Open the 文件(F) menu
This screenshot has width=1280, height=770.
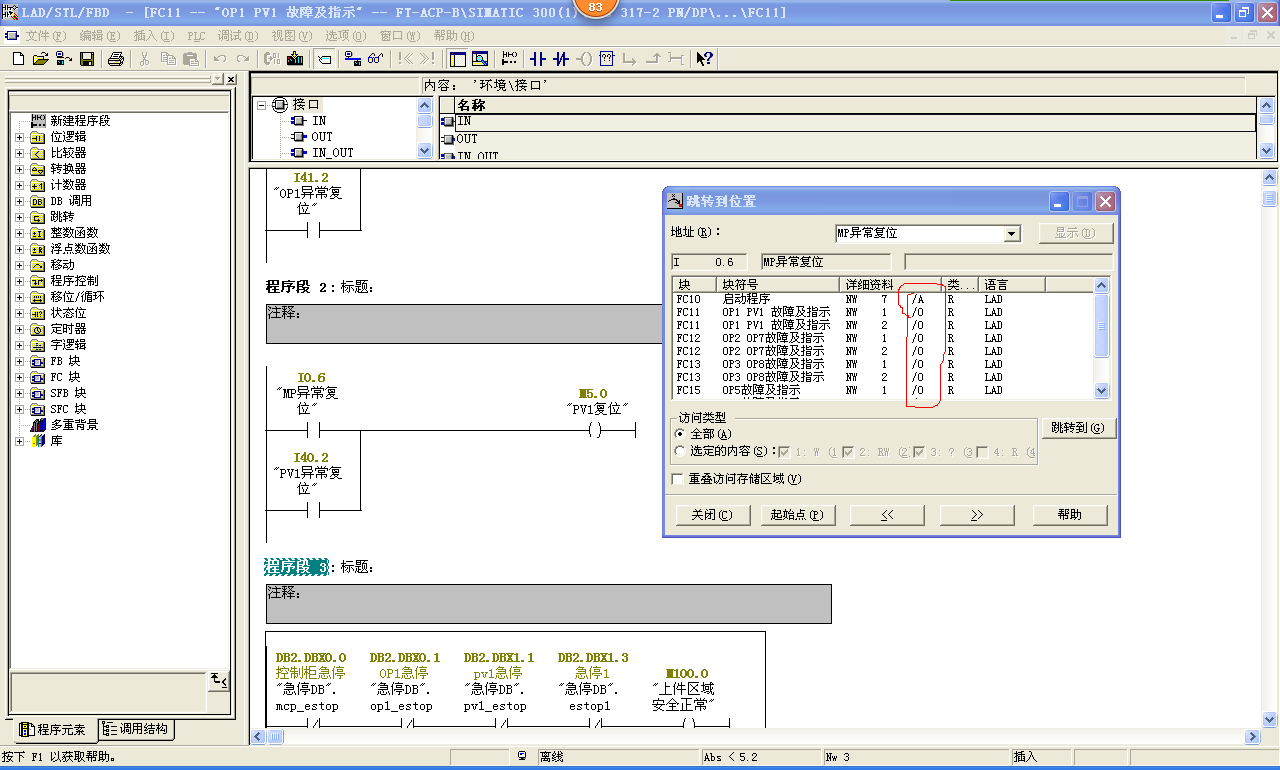tap(45, 35)
